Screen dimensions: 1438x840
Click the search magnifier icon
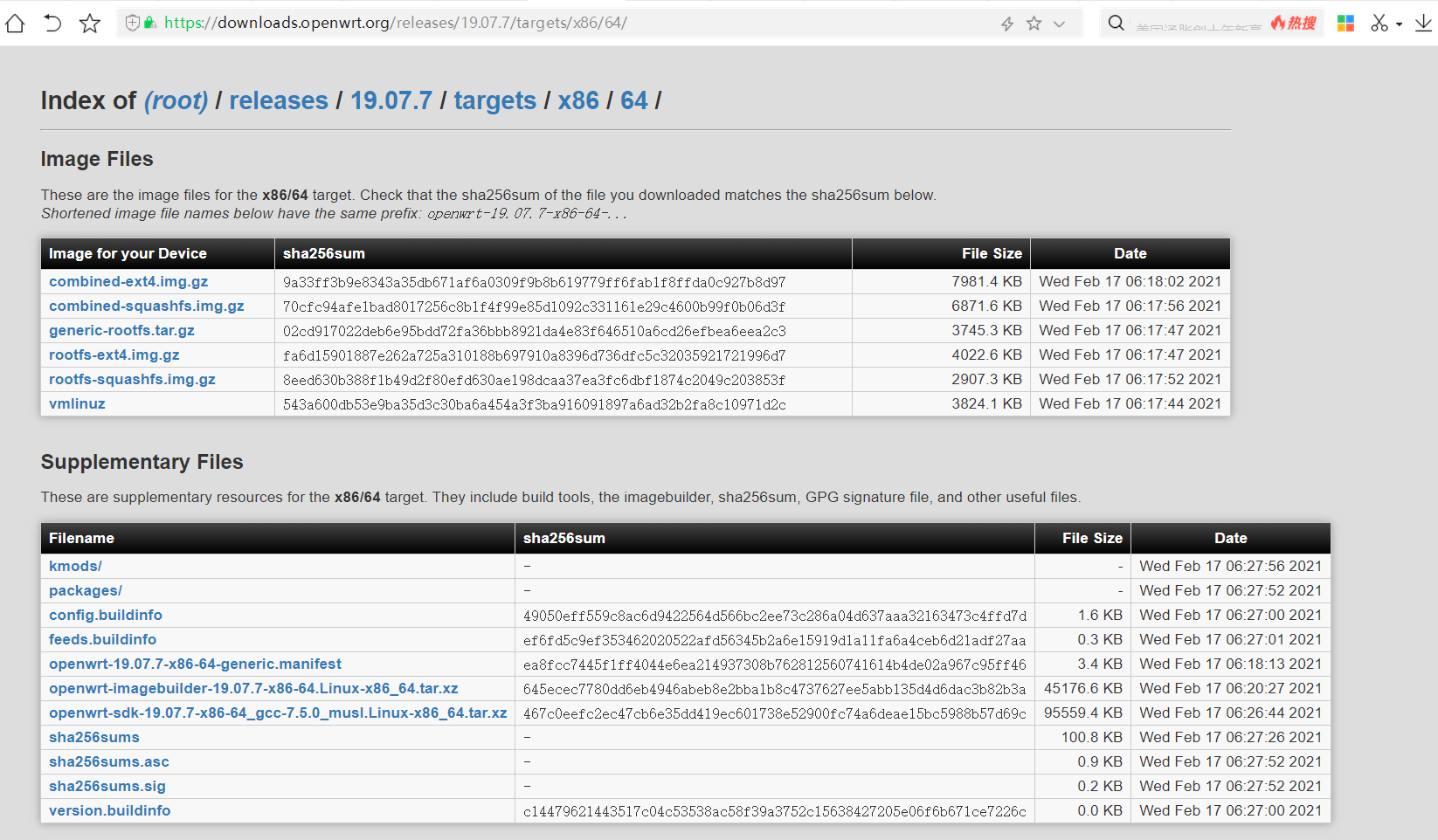tap(1116, 23)
